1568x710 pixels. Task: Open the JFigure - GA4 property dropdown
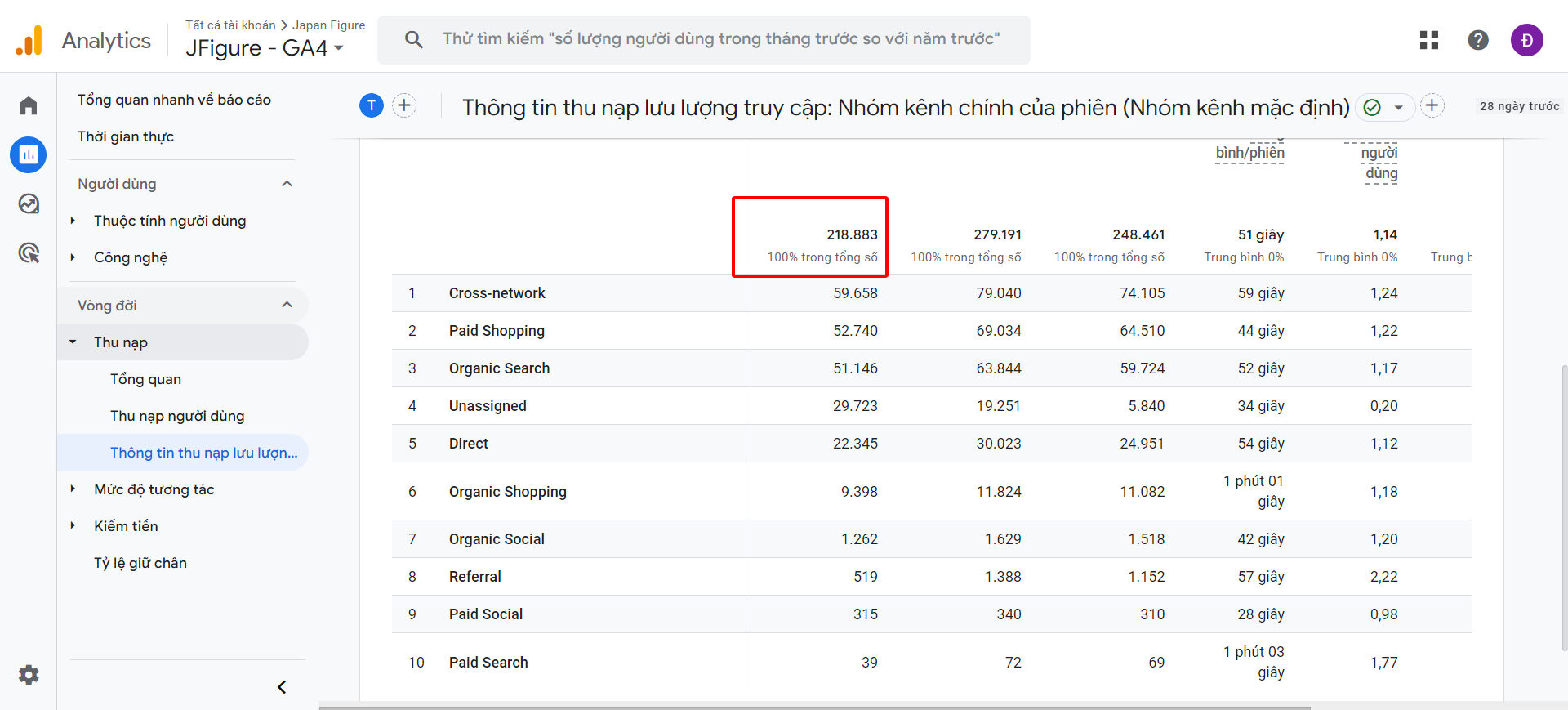(x=265, y=48)
